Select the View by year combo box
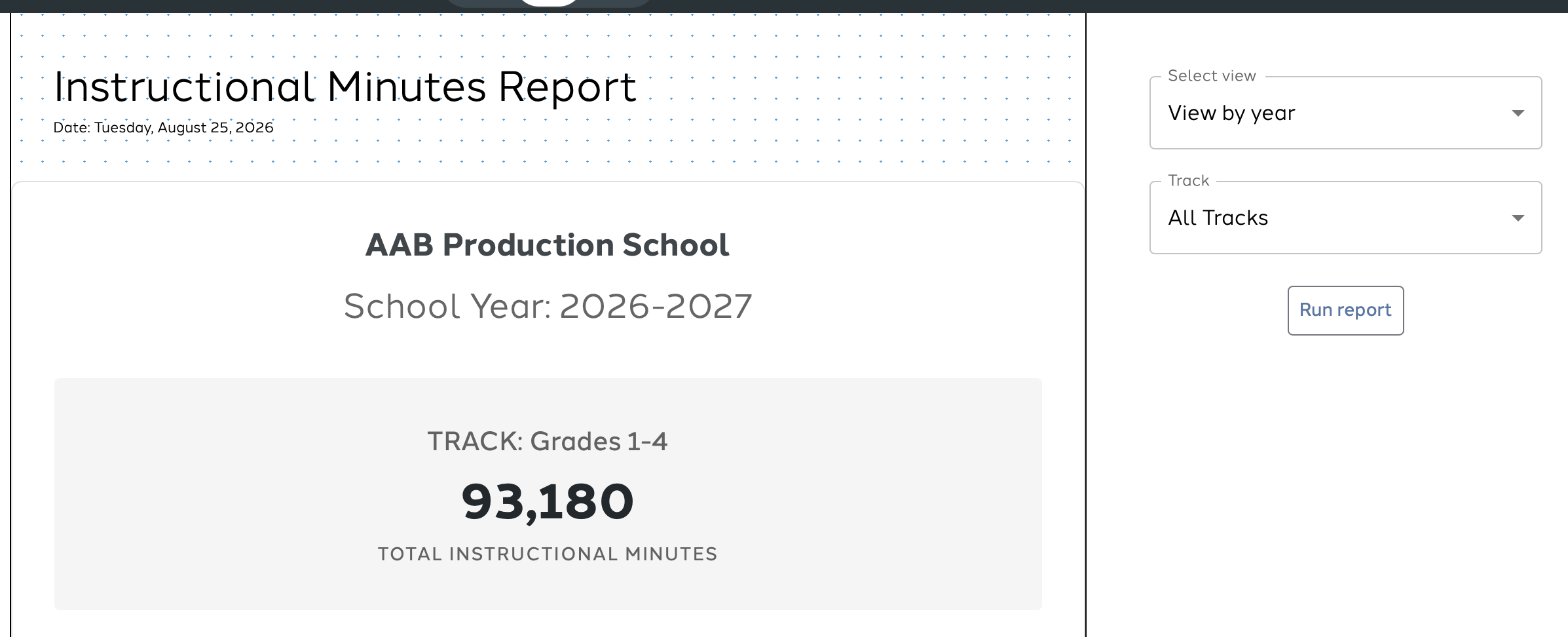Viewport: 1568px width, 637px height. click(x=1345, y=113)
